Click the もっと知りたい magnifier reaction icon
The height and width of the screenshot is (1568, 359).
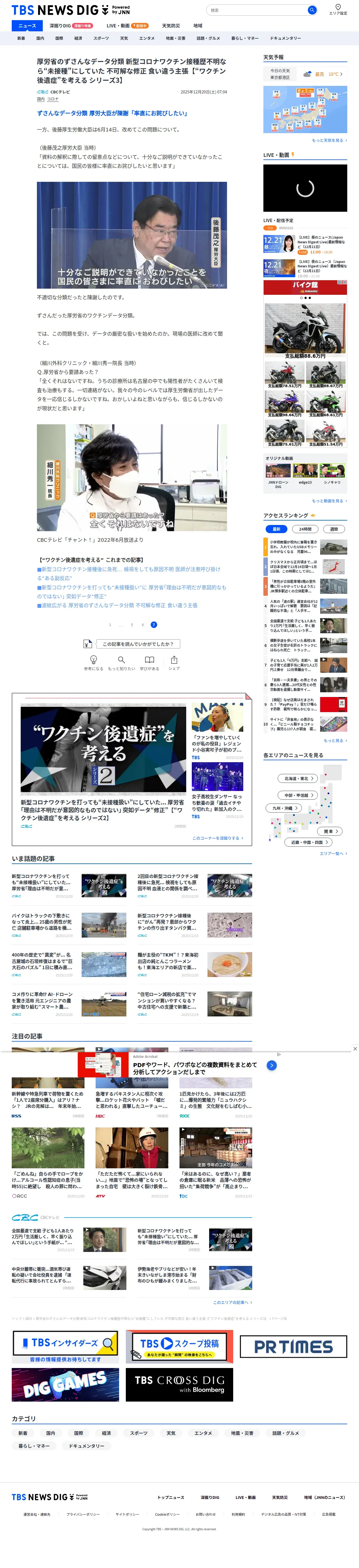(121, 660)
